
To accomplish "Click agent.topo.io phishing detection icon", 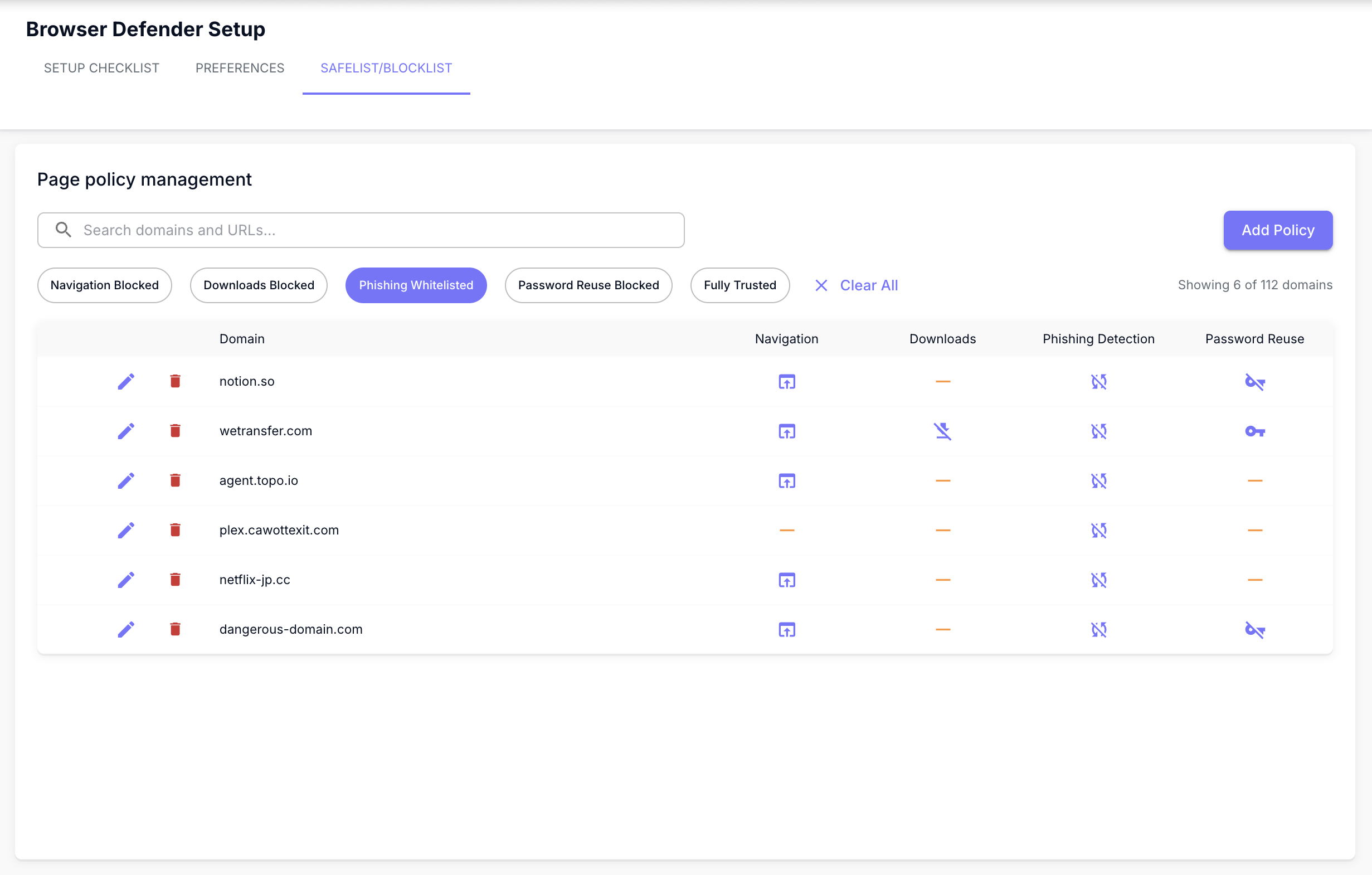I will click(1098, 480).
